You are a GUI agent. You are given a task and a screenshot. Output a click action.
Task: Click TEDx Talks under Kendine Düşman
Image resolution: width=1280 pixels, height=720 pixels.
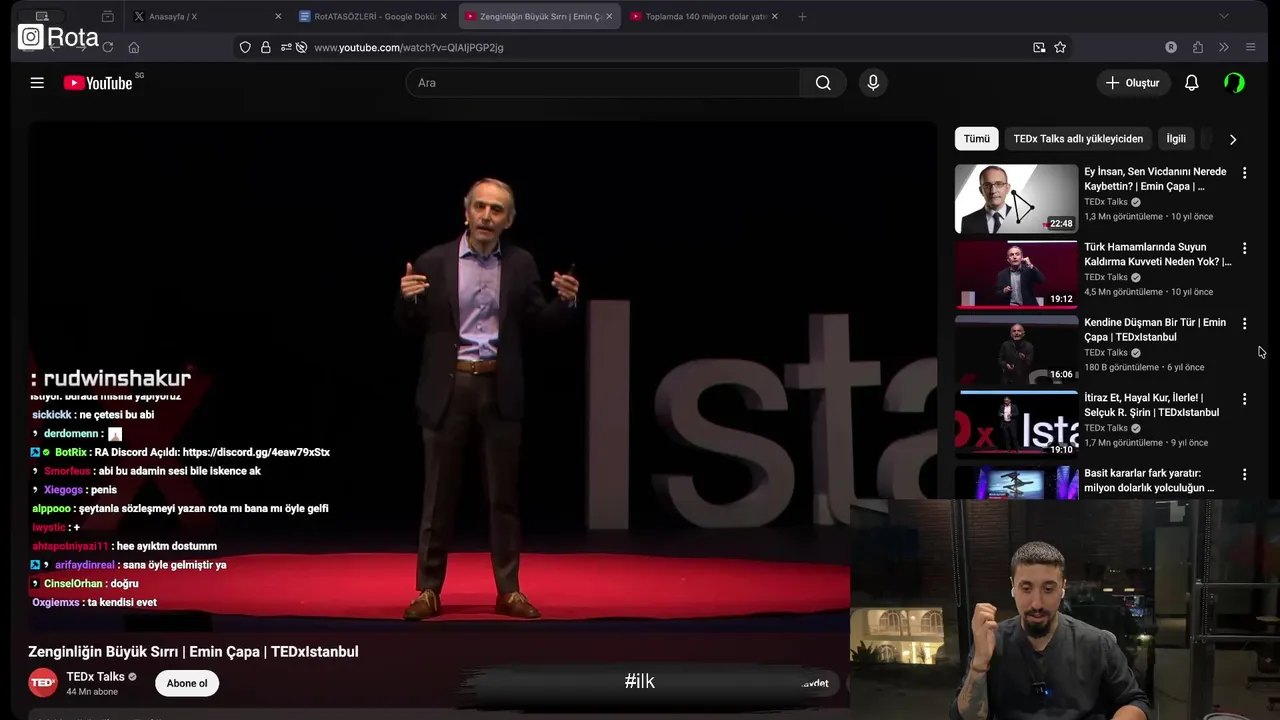pos(1105,353)
